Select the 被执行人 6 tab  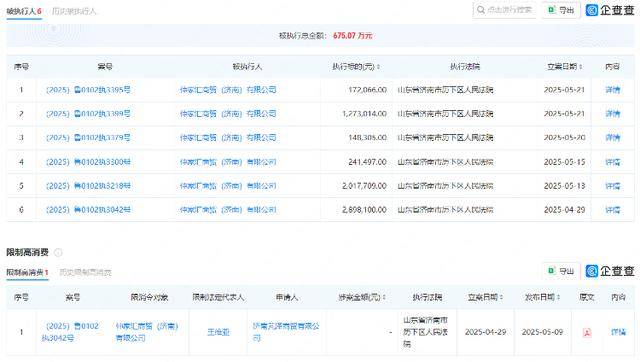click(24, 11)
